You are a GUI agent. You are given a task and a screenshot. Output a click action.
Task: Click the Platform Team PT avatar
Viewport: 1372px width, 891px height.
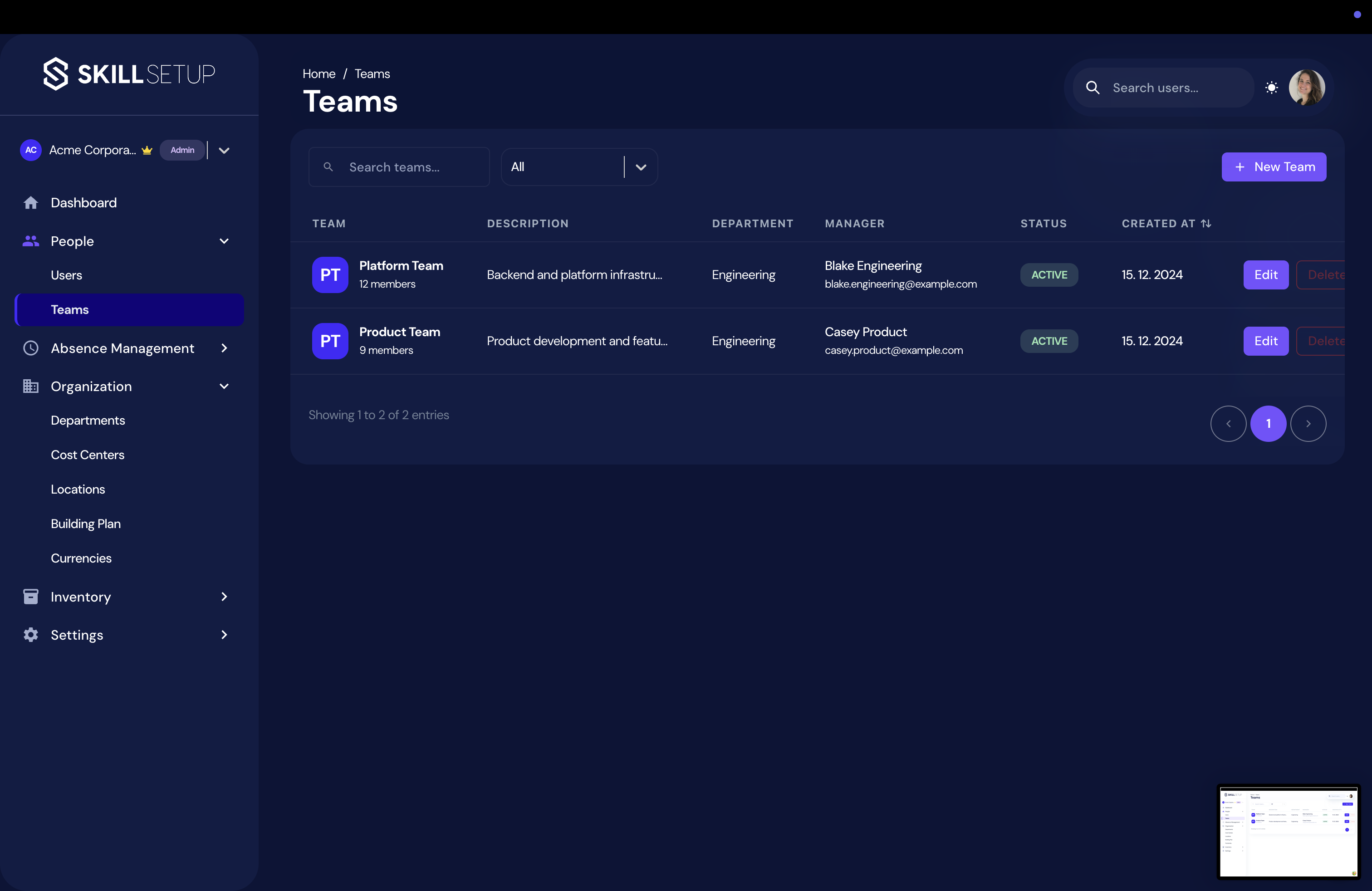[x=330, y=275]
